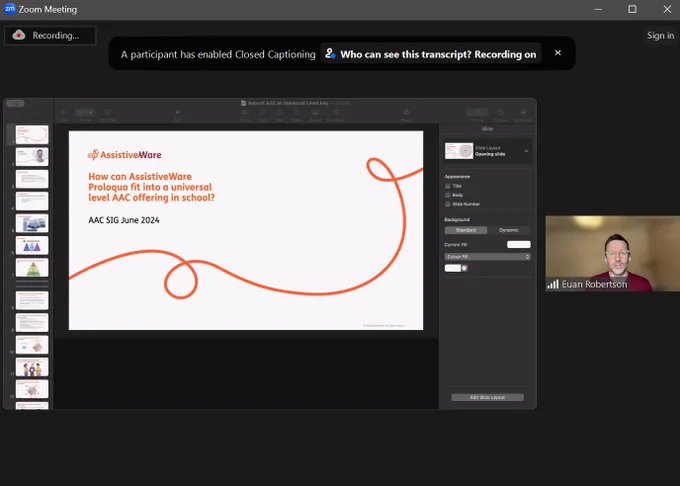Click the white colour well below Colour Fill
The width and height of the screenshot is (680, 486).
(x=453, y=268)
